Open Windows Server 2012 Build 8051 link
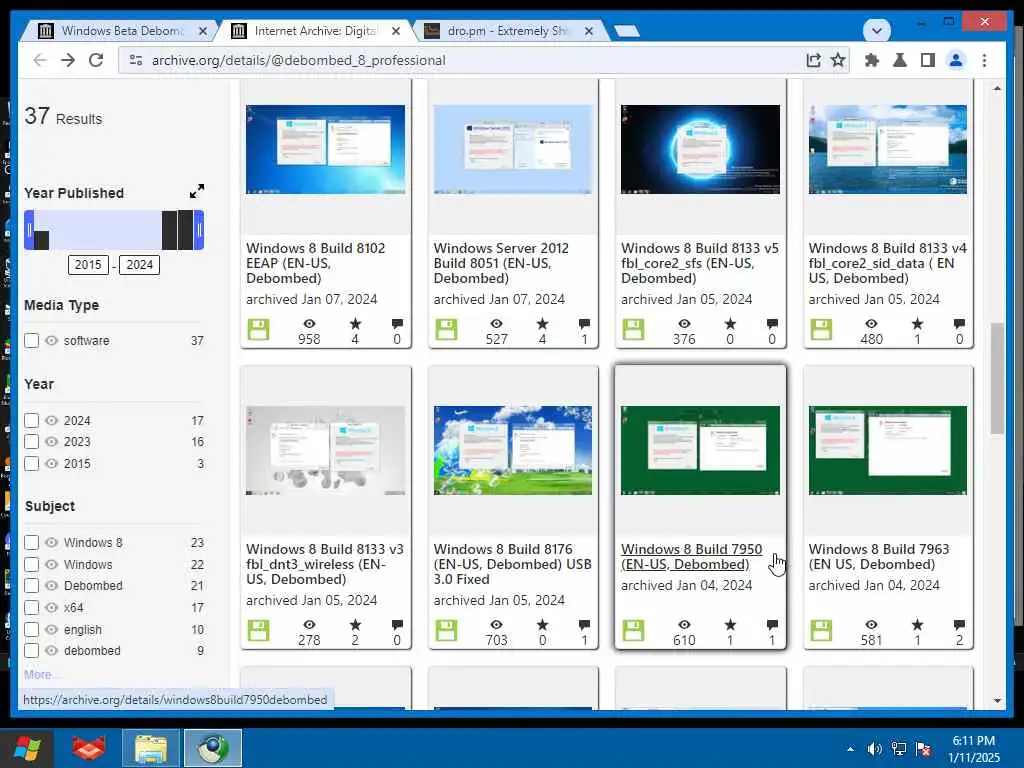 point(501,263)
